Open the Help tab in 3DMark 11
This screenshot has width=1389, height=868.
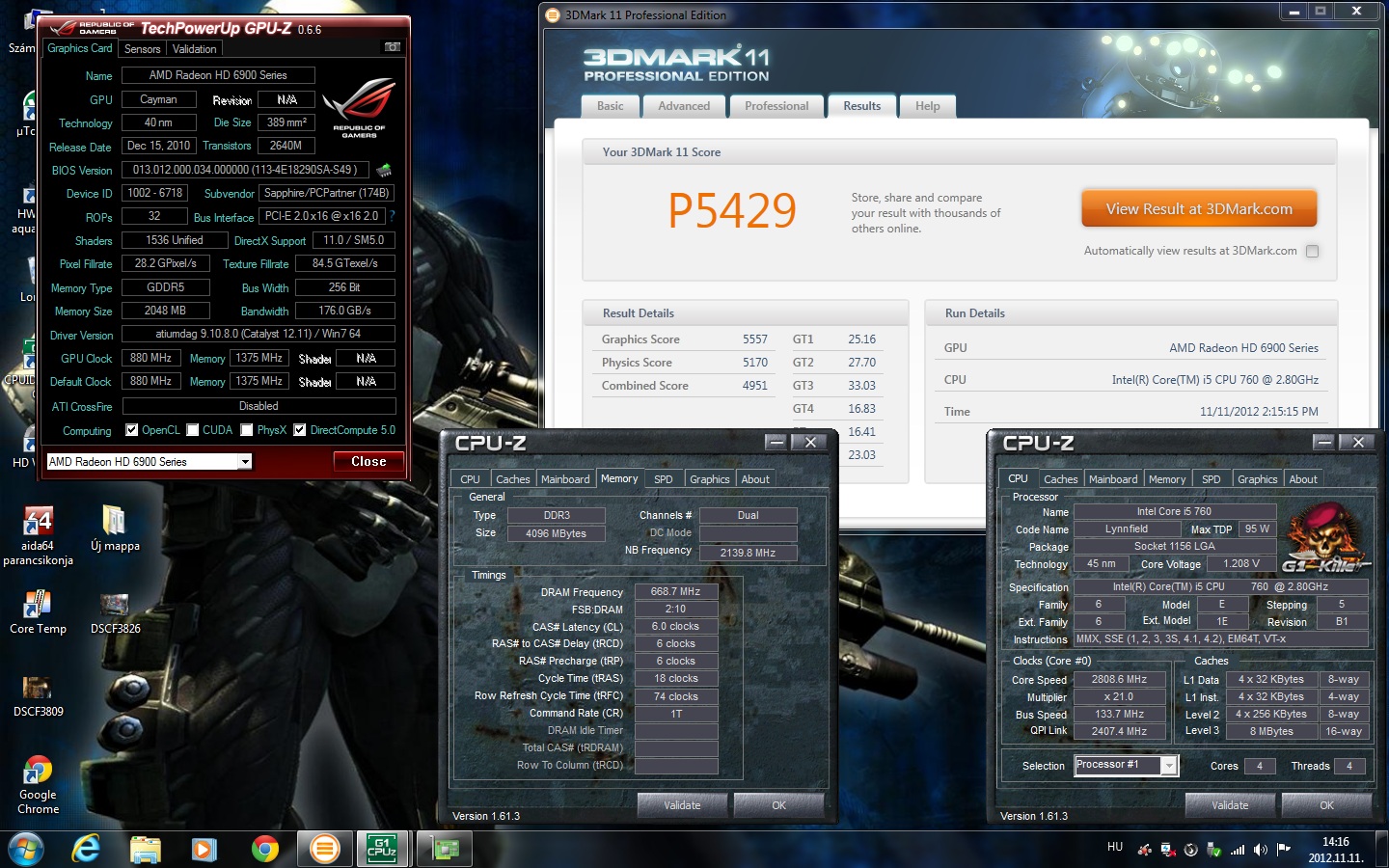tap(928, 106)
